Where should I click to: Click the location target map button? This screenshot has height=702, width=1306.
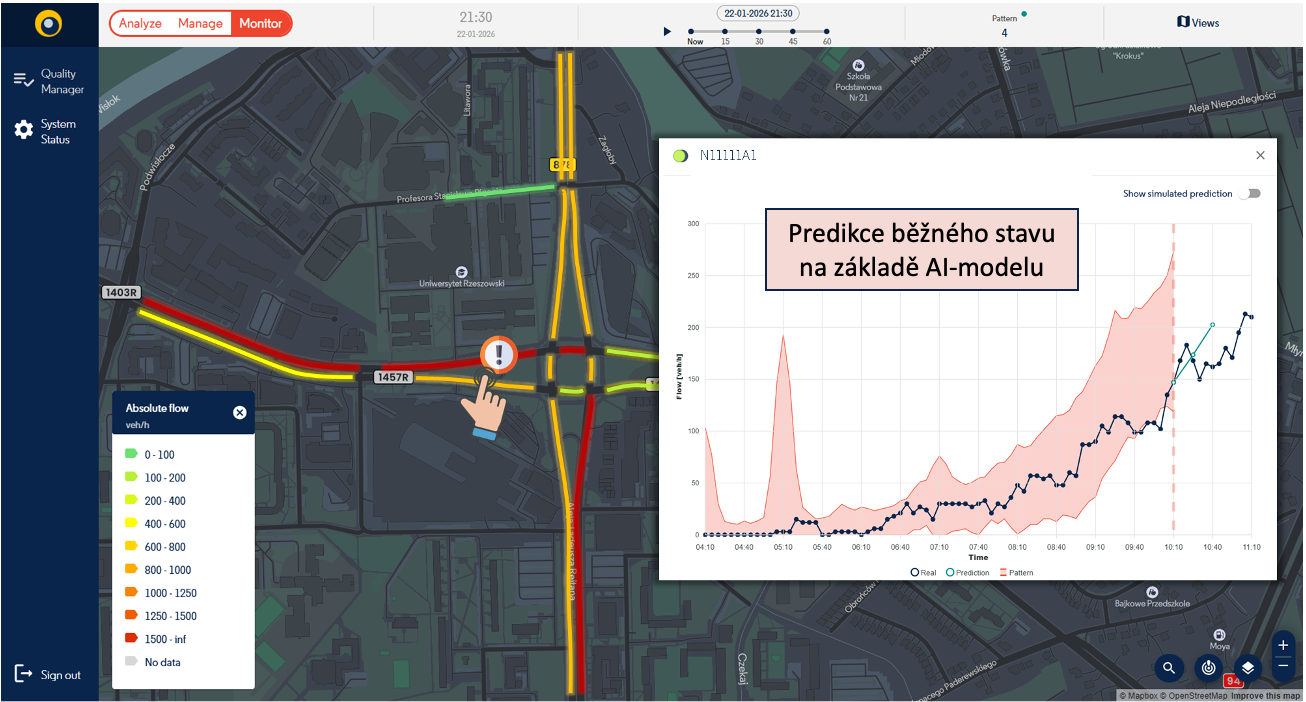click(x=1208, y=668)
